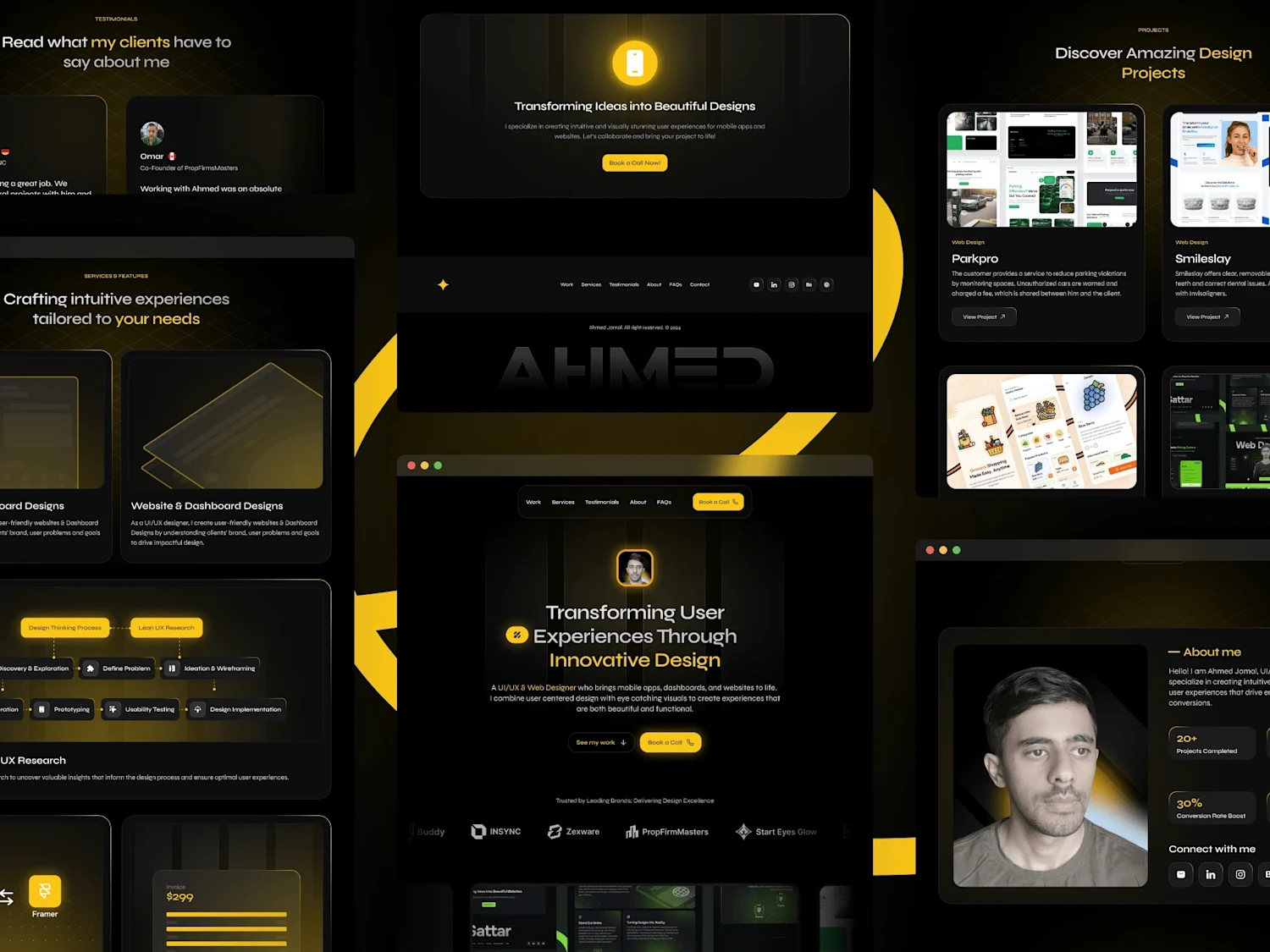Click the '30% Conversion Rate Boost' stat card
The height and width of the screenshot is (952, 1270).
click(x=1212, y=808)
